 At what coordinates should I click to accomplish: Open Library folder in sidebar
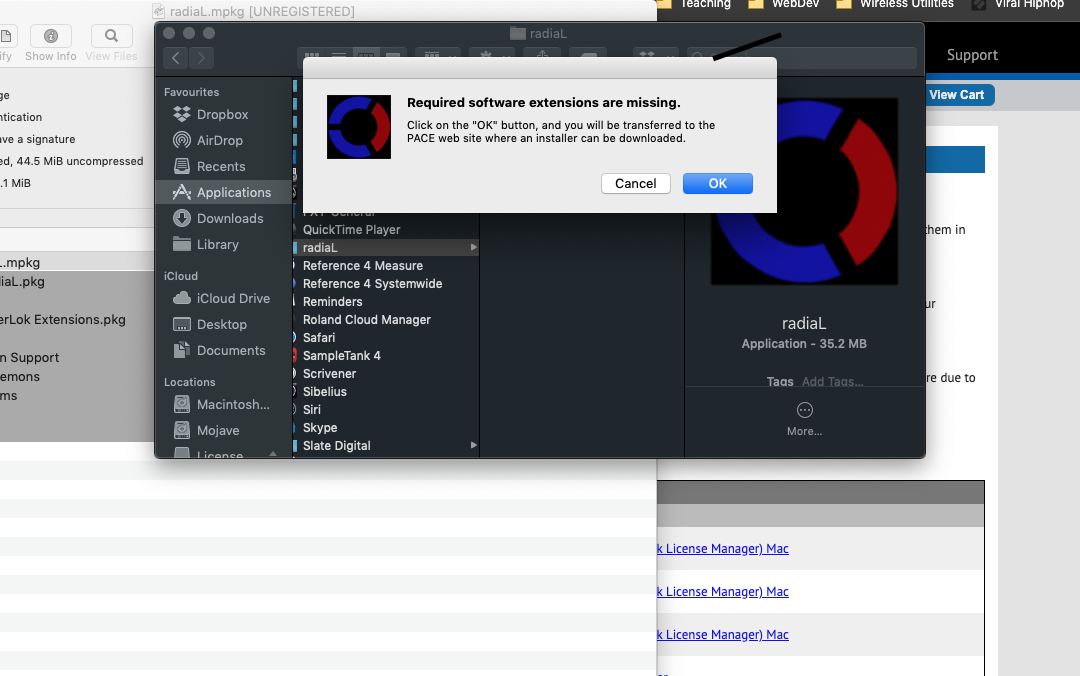205,245
